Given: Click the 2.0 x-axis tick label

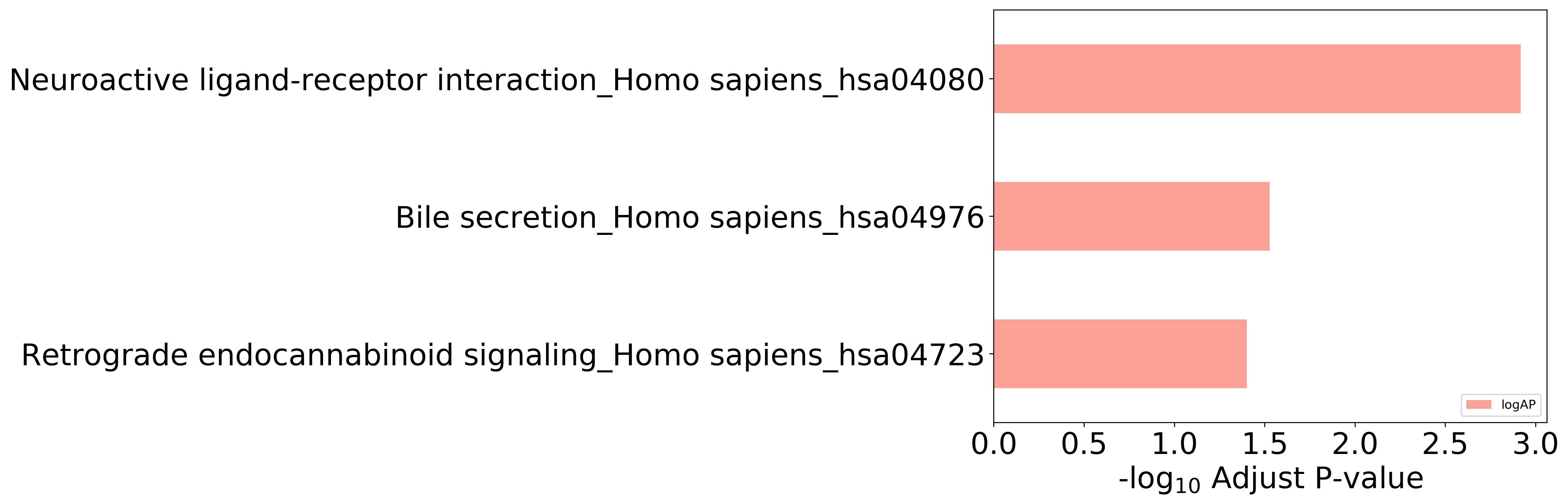Looking at the screenshot, I should [x=1355, y=444].
